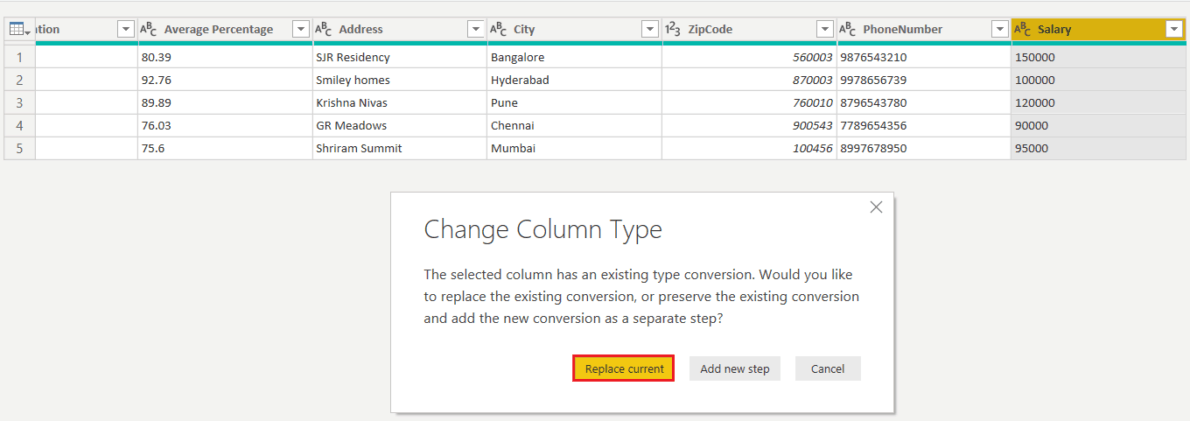Click the cell with 89.89
The width and height of the screenshot is (1190, 421).
[x=225, y=102]
